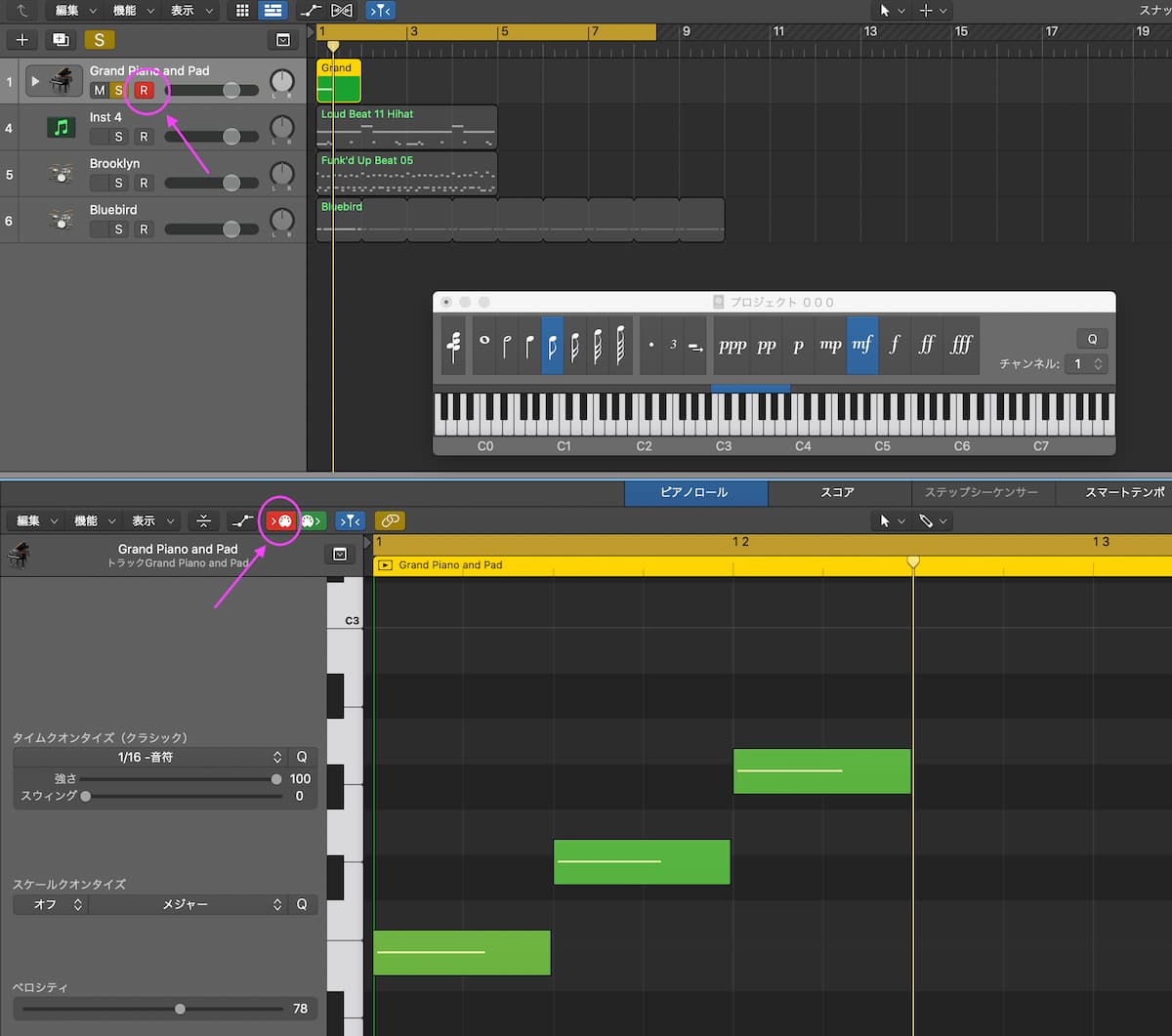Toggle the red MIDI In button
The width and height of the screenshot is (1172, 1036).
click(280, 521)
